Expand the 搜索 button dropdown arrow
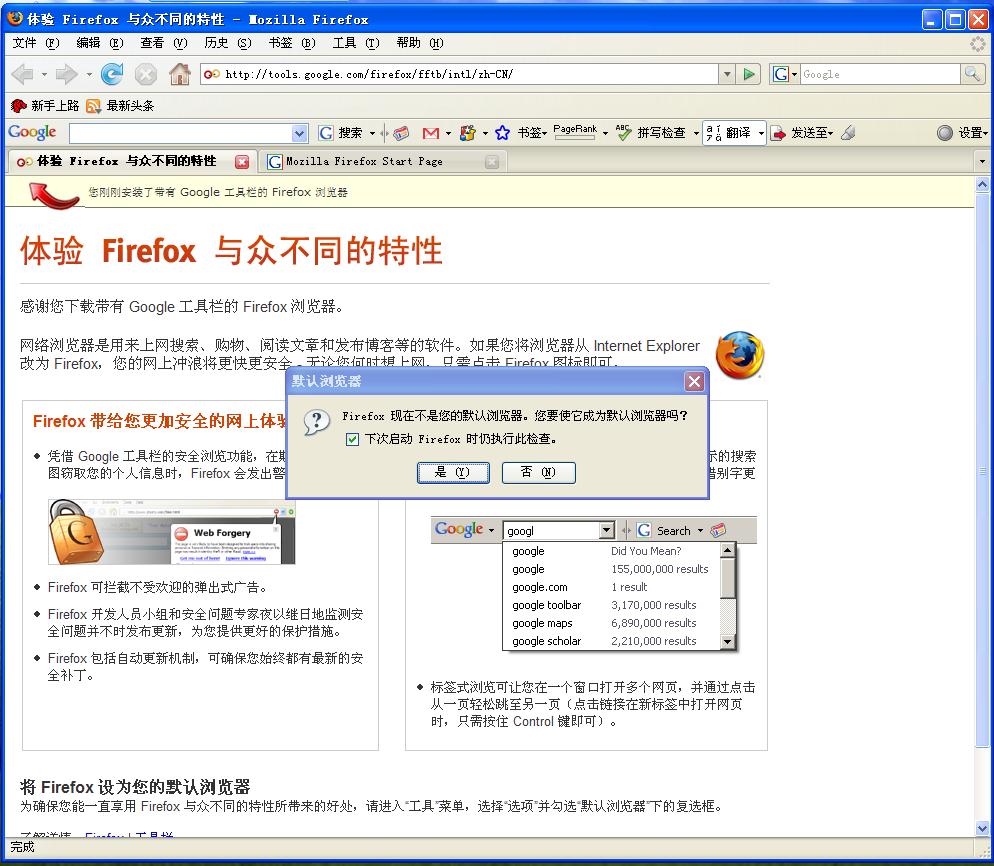Screen dimensions: 994x866 click(x=373, y=133)
